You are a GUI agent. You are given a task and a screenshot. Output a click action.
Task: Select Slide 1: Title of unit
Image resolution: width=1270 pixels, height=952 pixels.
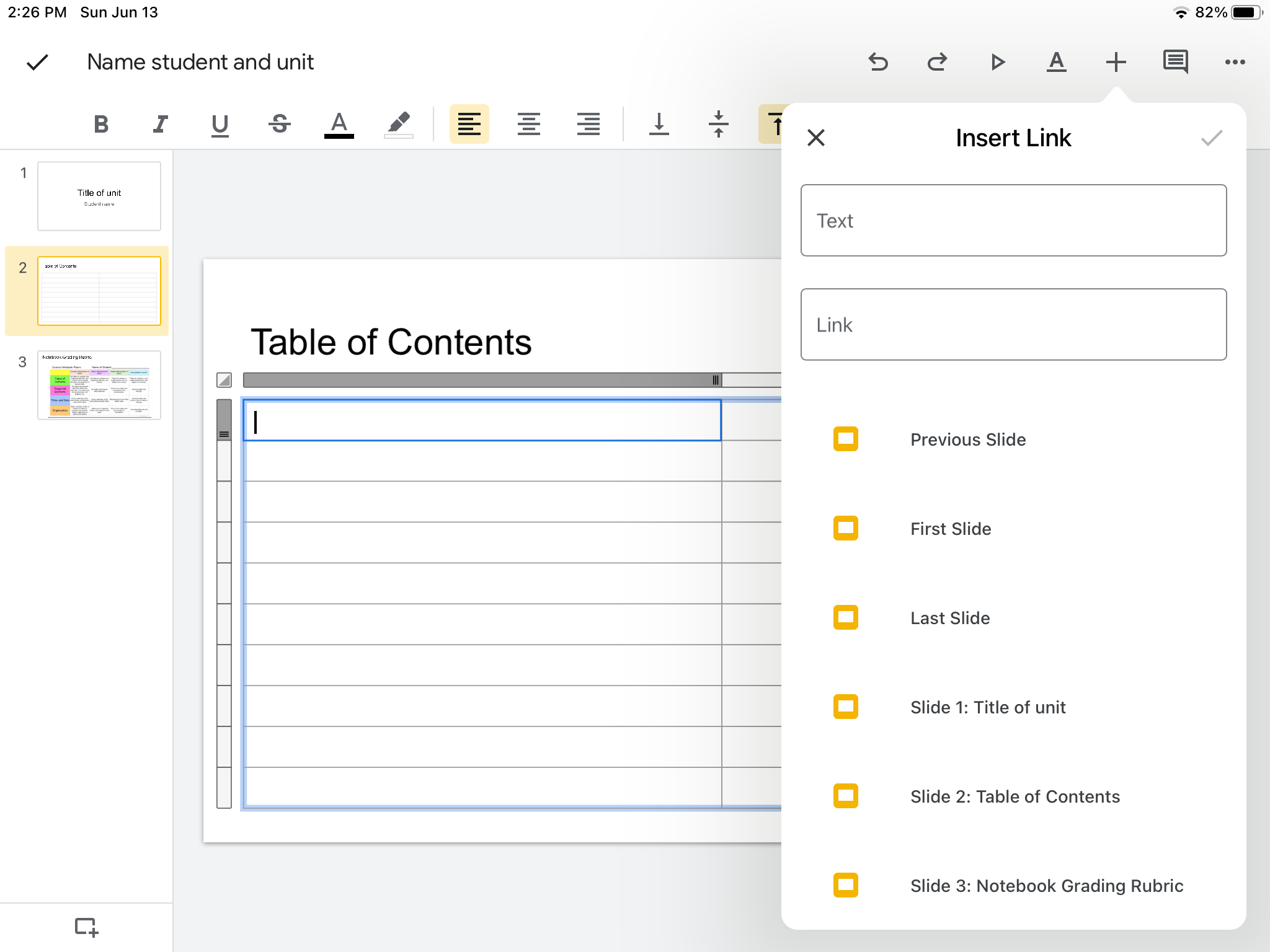tap(1013, 707)
